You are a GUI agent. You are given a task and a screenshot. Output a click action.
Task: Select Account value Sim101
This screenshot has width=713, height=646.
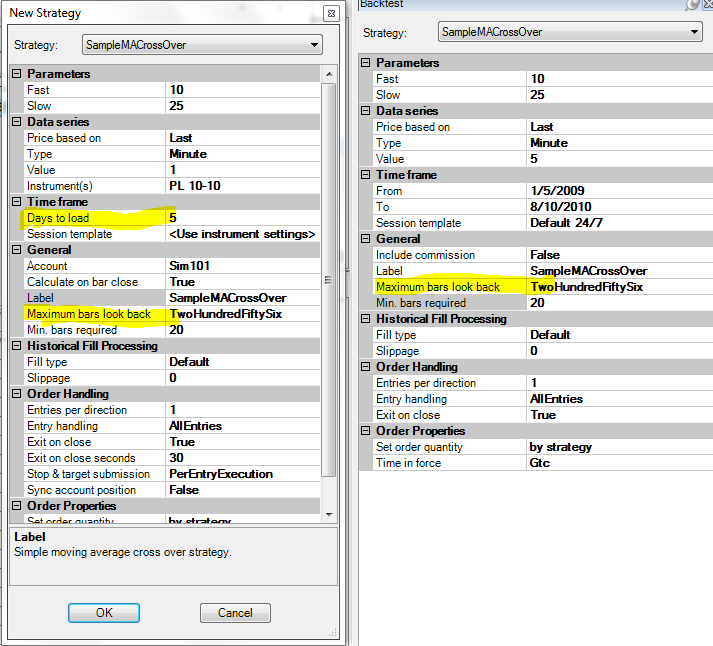(243, 265)
